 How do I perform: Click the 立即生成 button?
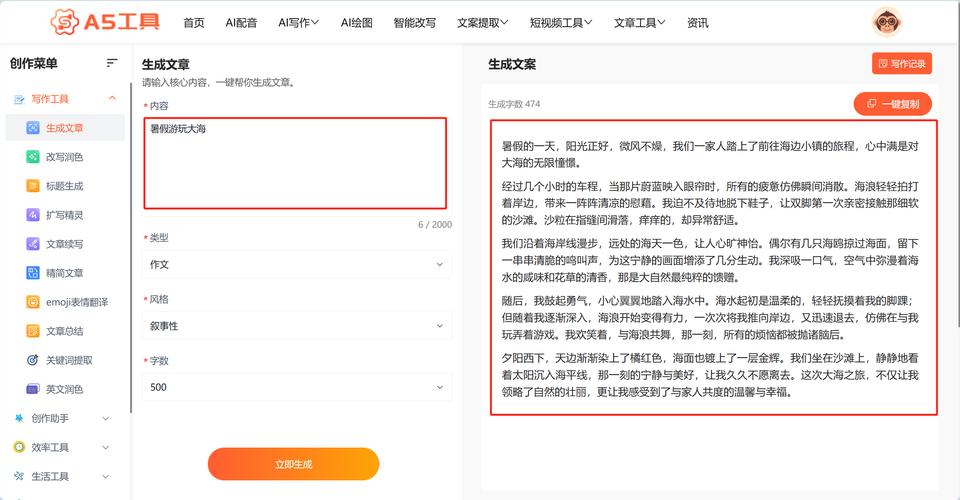(x=293, y=464)
